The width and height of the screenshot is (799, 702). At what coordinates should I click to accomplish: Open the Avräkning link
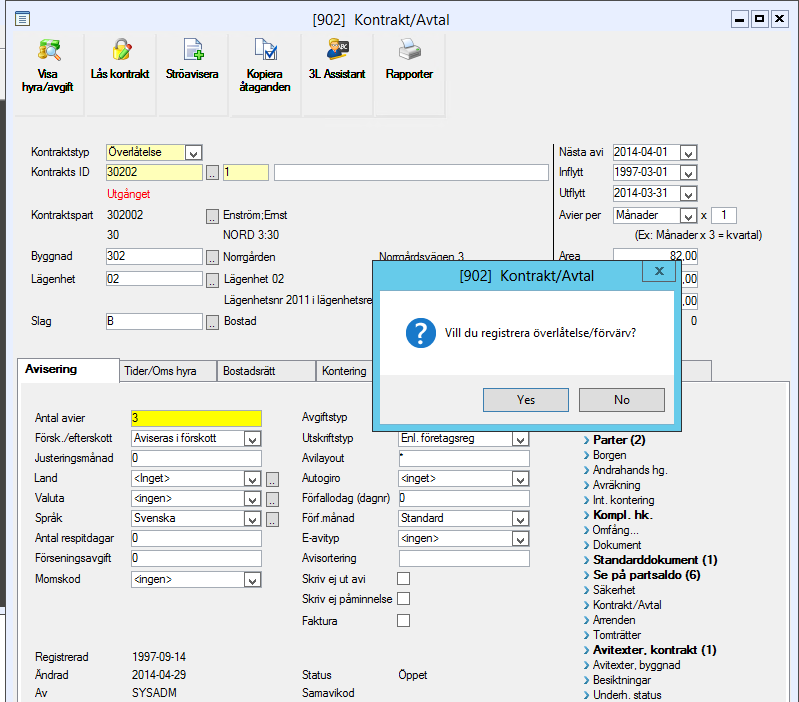coord(616,485)
